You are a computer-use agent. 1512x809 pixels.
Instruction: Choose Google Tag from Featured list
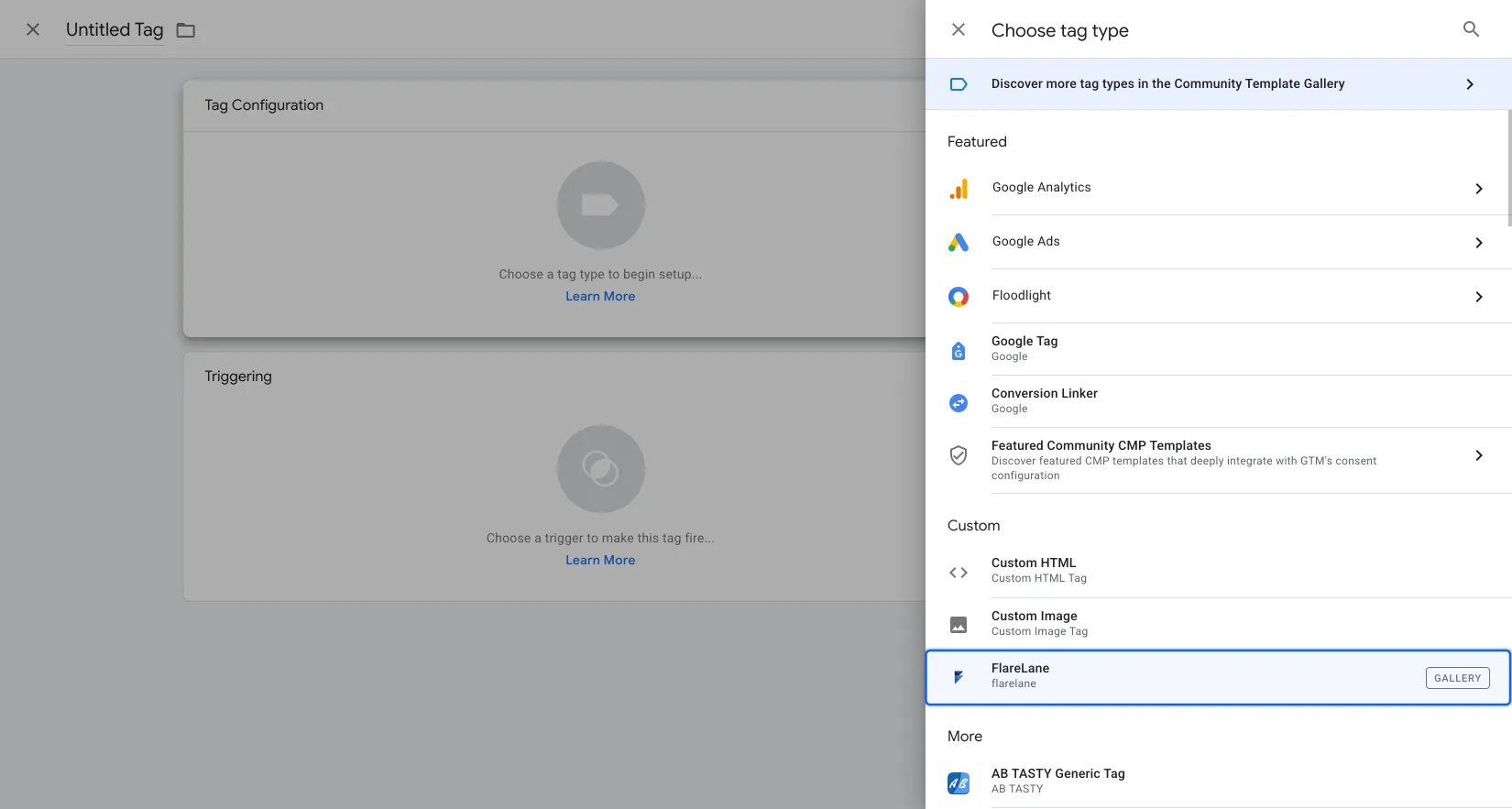[1218, 349]
